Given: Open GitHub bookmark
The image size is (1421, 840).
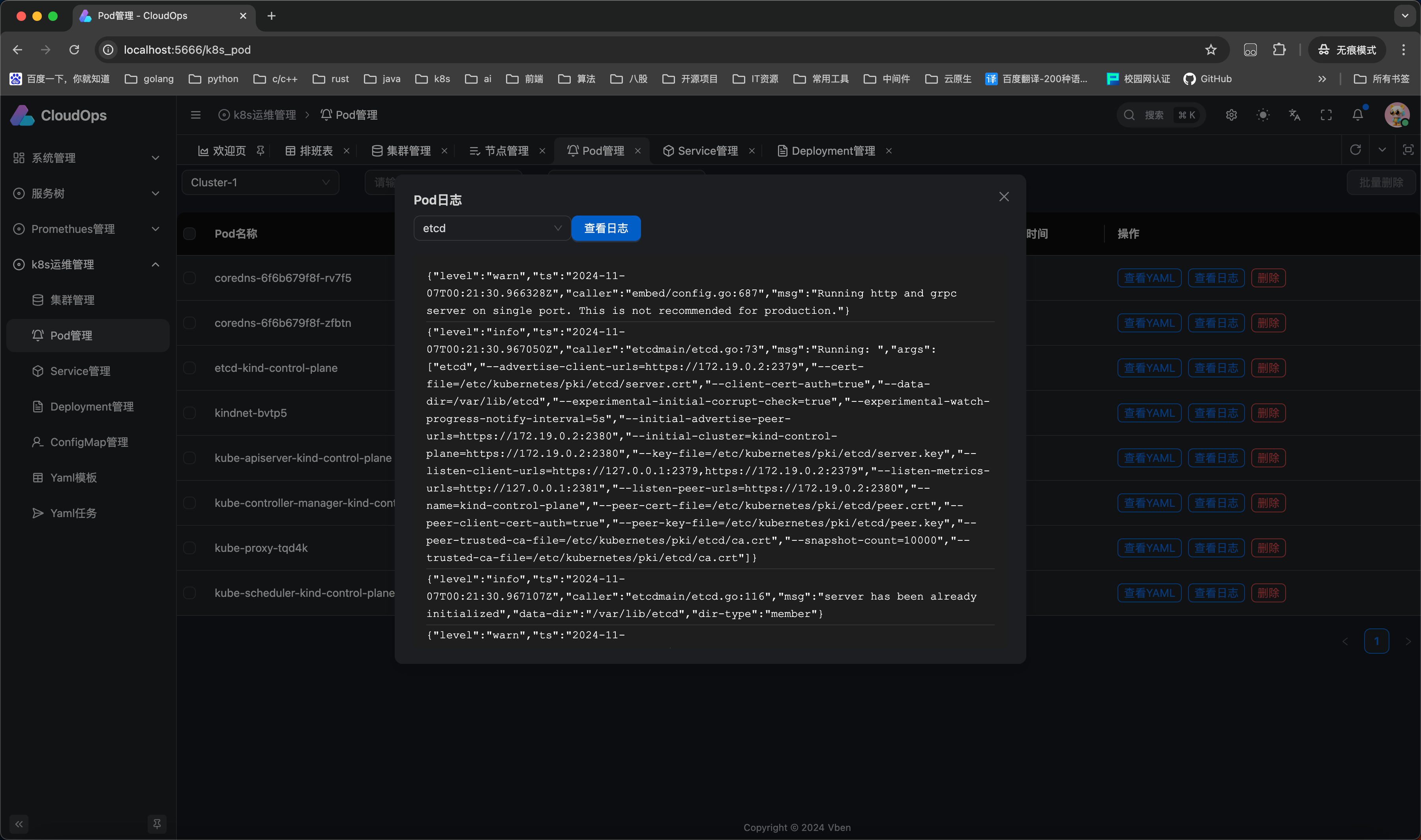Looking at the screenshot, I should (1207, 79).
